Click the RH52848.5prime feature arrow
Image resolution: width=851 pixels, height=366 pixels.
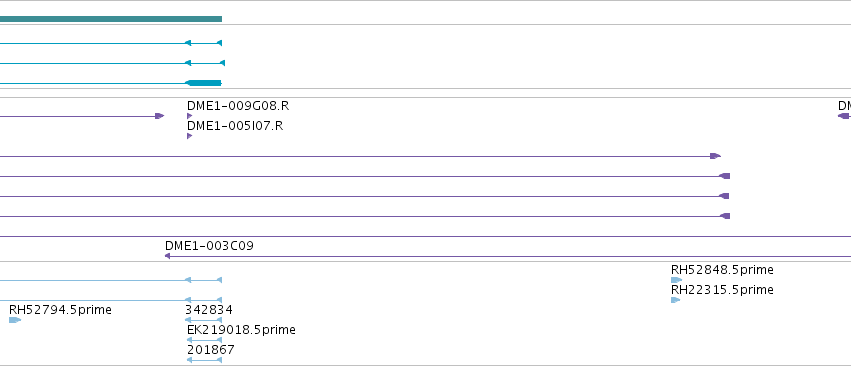click(676, 280)
